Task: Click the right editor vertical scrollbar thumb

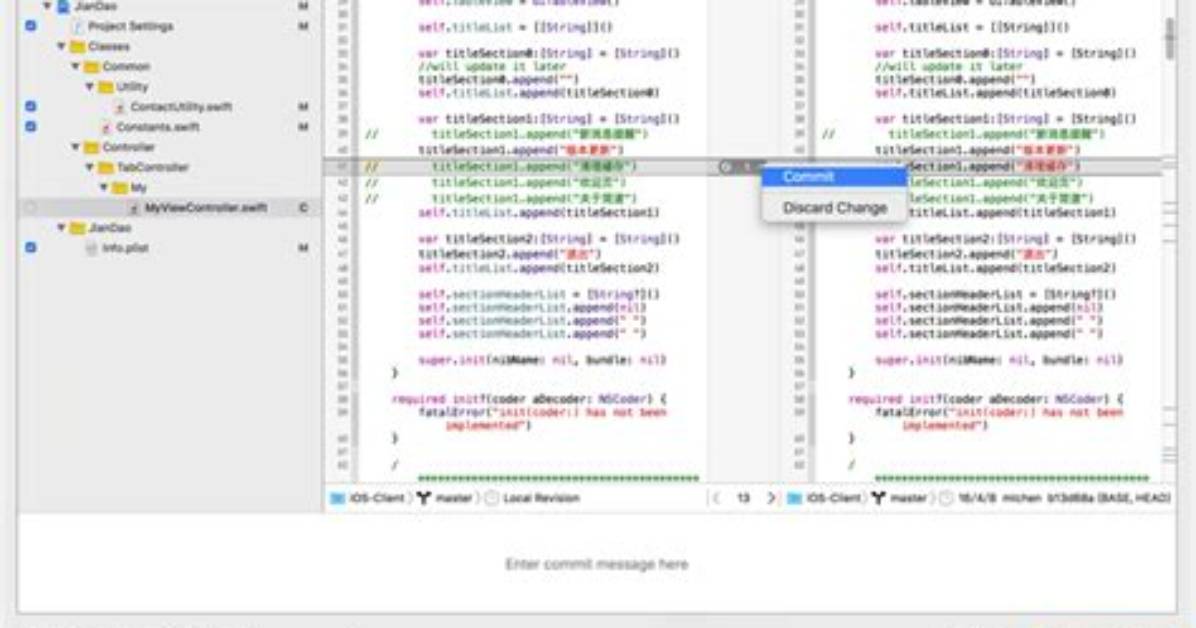Action: [x=1169, y=38]
